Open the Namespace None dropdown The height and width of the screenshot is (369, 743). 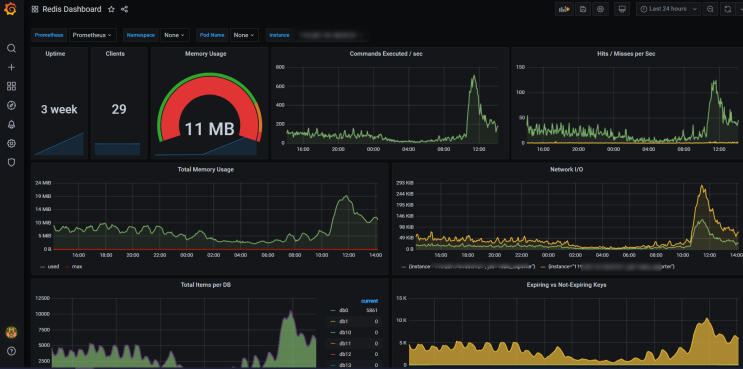tap(175, 35)
